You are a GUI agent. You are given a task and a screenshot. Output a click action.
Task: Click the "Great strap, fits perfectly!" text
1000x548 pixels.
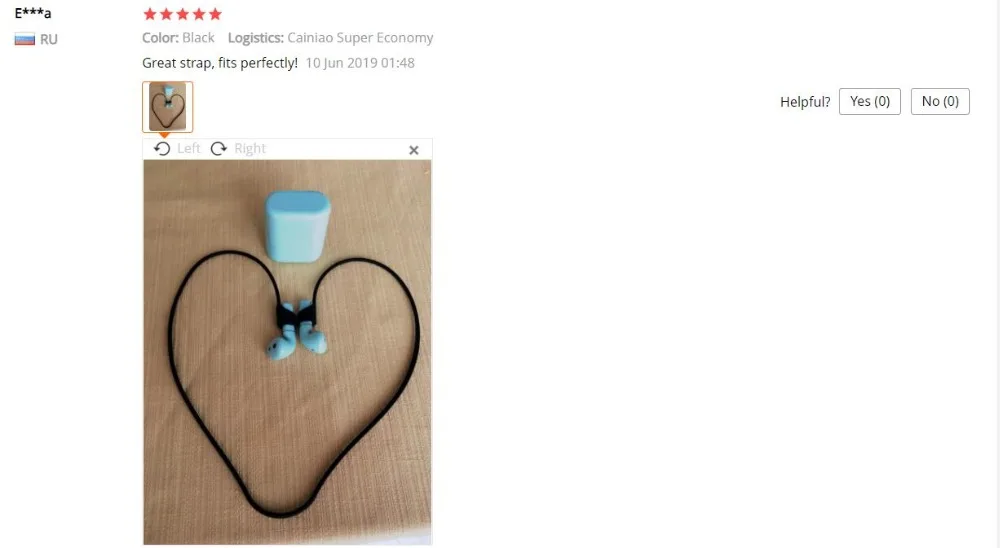[220, 63]
